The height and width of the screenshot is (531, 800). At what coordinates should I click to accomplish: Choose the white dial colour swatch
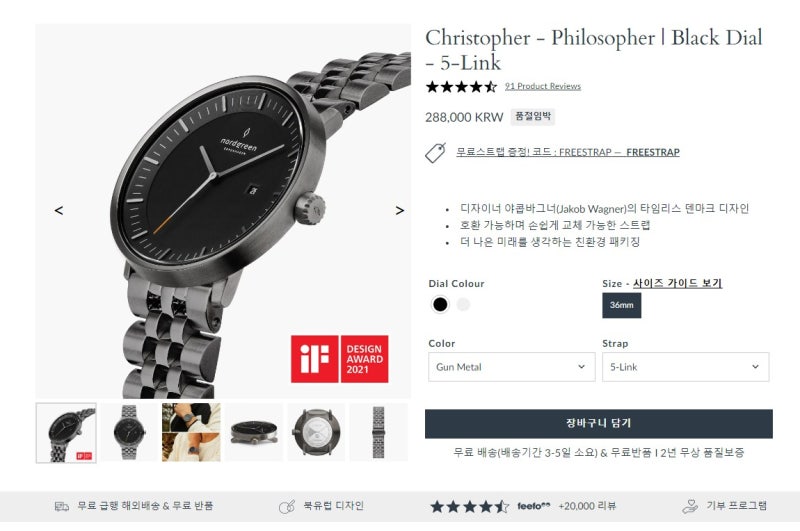(463, 305)
